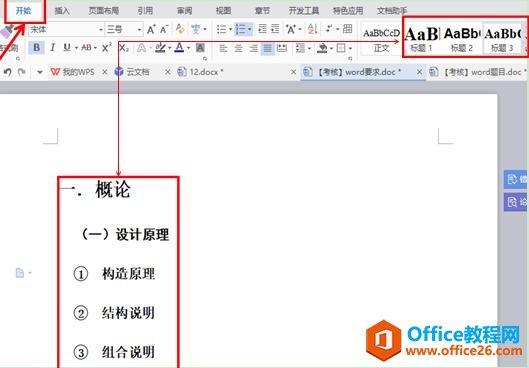Open strikethrough options dropdown arrow
Image resolution: width=529 pixels, height=368 pixels.
tap(95, 48)
